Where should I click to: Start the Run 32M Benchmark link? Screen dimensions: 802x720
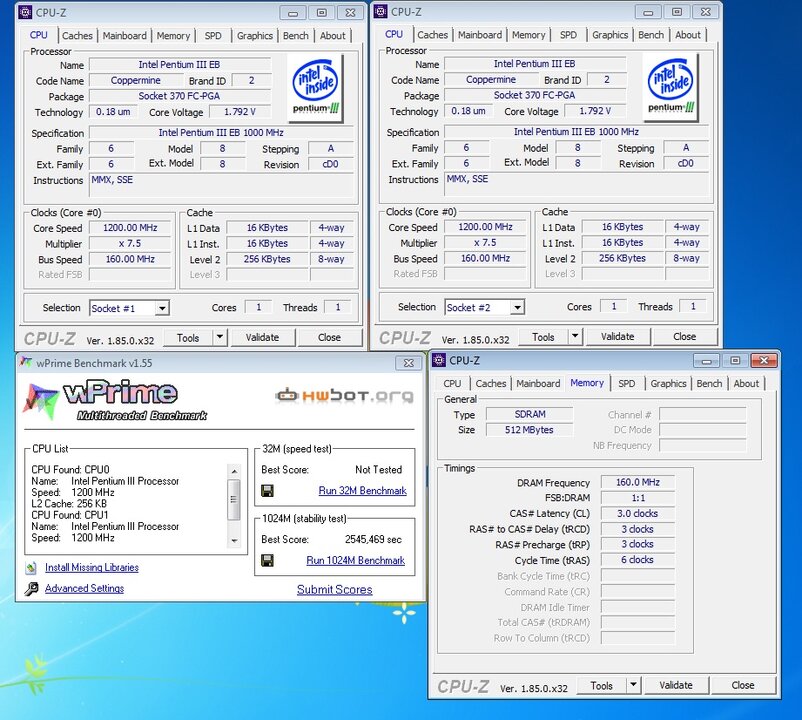[x=363, y=491]
